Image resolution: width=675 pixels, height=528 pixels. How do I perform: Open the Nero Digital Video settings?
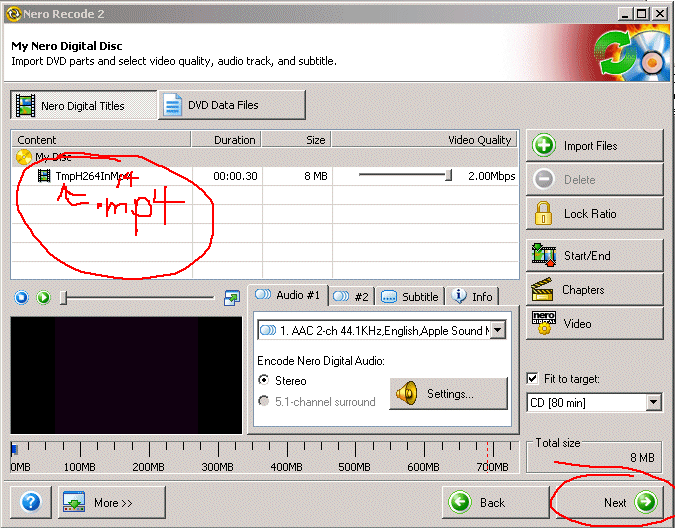click(x=594, y=323)
